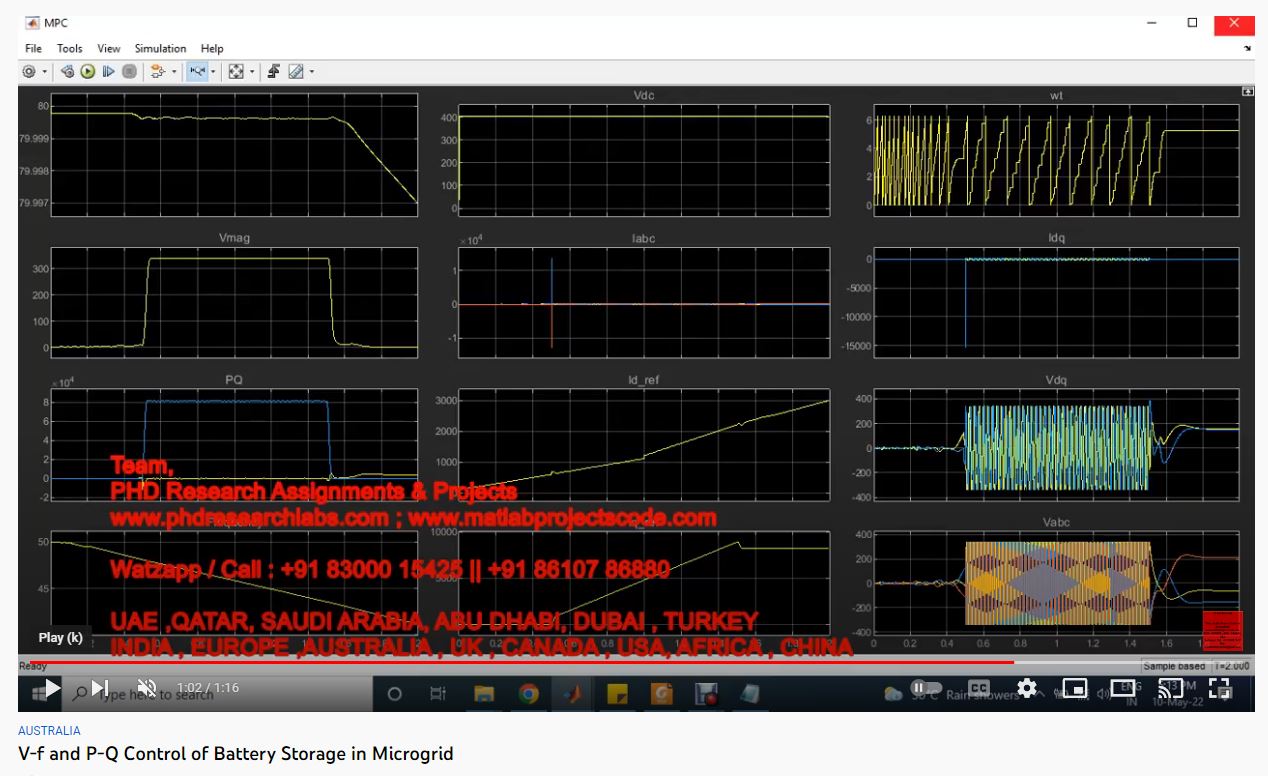
Task: Expand the configuration gear dropdown arrow
Action: coord(44,72)
